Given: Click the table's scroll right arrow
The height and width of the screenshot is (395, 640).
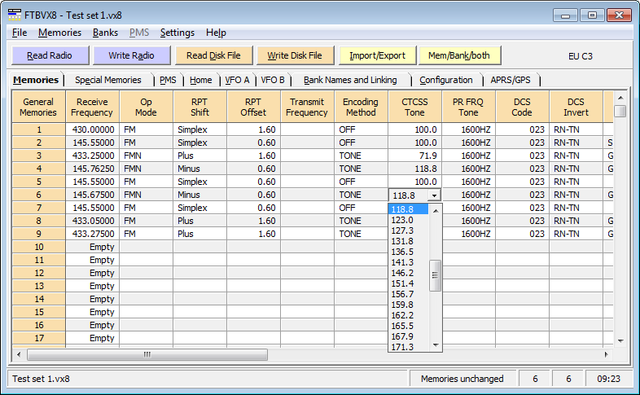Looking at the screenshot, I should pos(607,354).
